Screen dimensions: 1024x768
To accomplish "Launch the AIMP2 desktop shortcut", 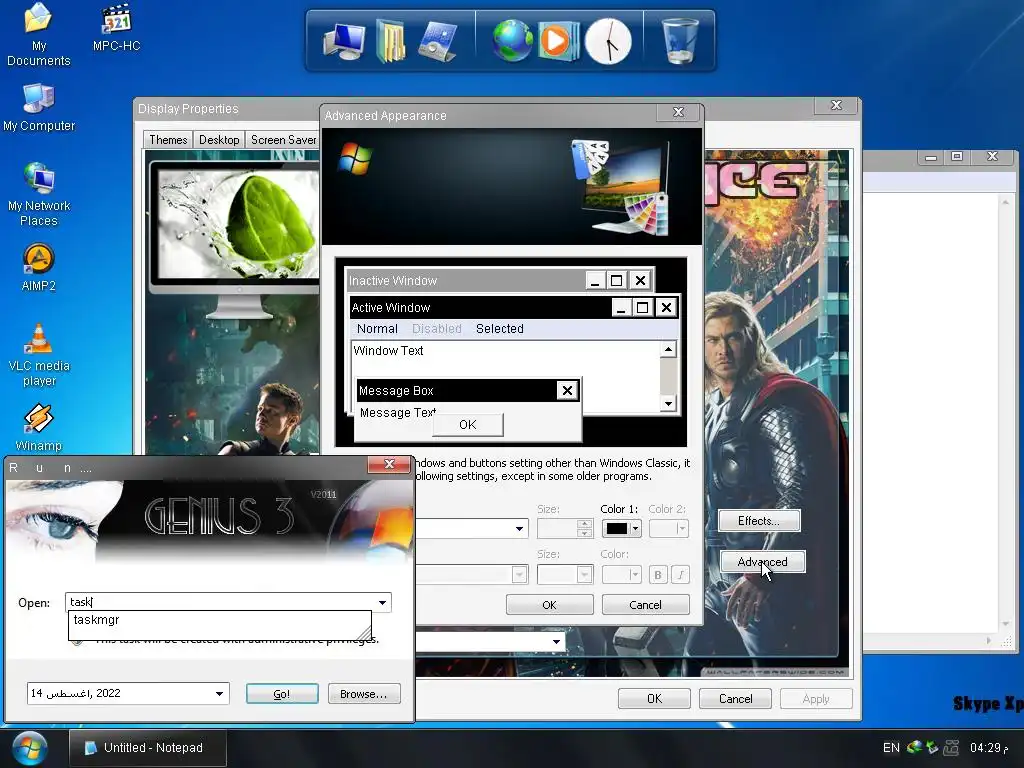I will [39, 266].
